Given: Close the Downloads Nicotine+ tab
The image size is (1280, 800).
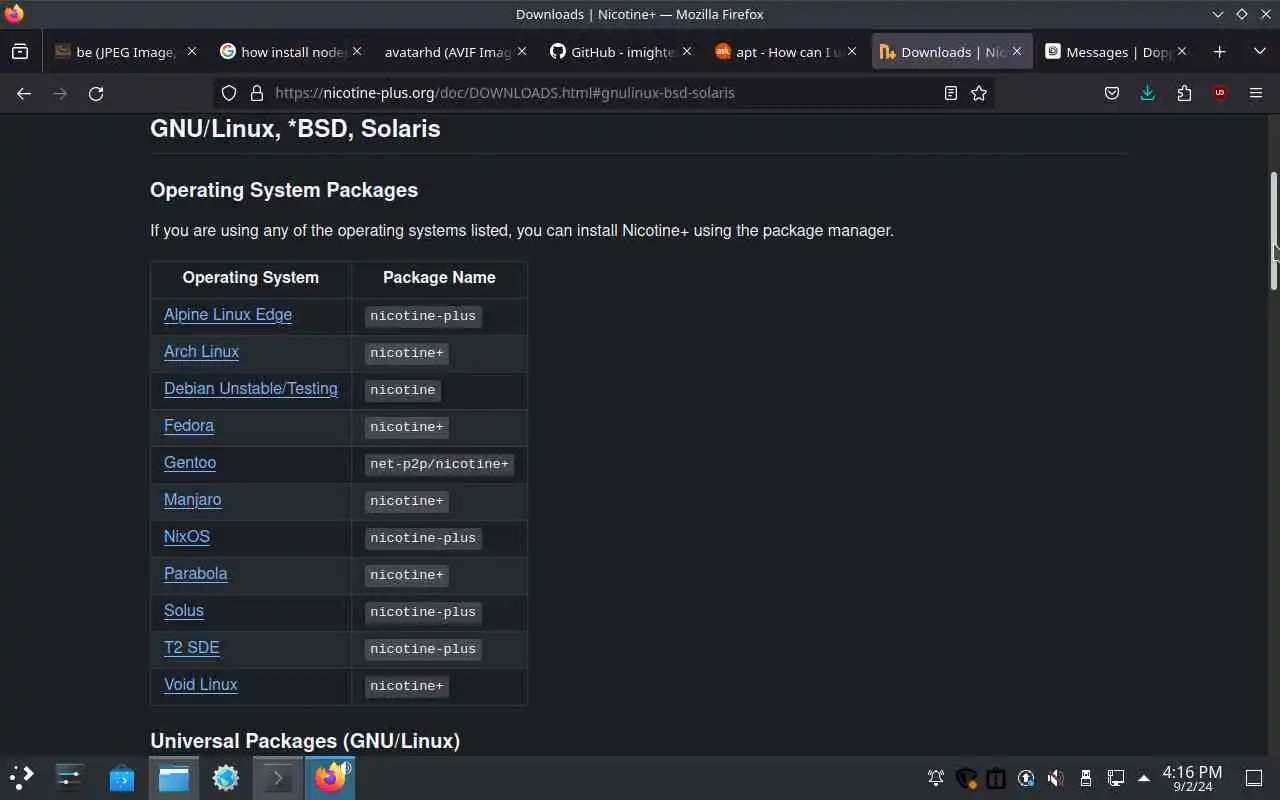Looking at the screenshot, I should [x=1017, y=51].
